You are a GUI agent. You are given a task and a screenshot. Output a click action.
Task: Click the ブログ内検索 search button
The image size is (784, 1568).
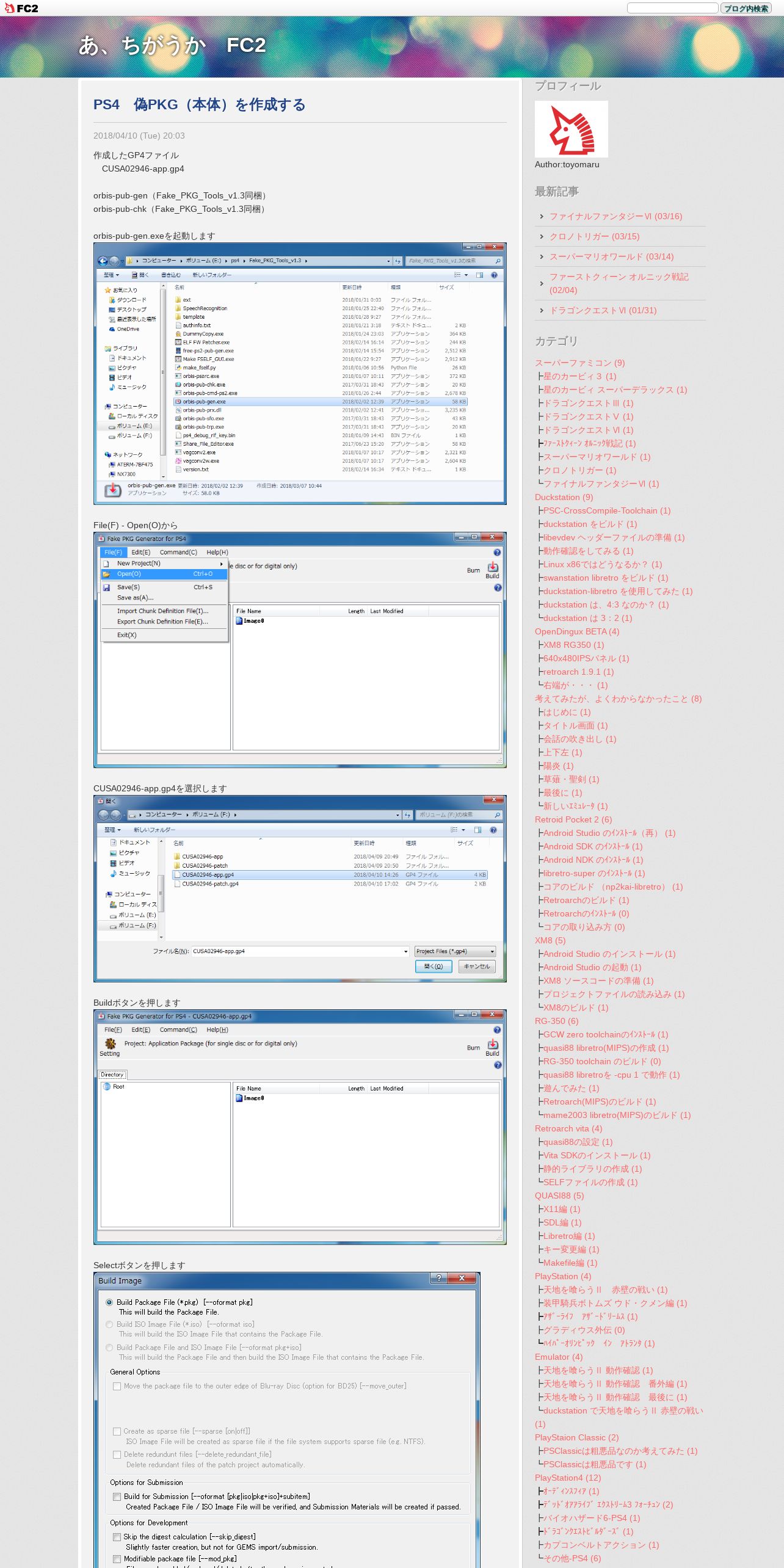pos(746,8)
